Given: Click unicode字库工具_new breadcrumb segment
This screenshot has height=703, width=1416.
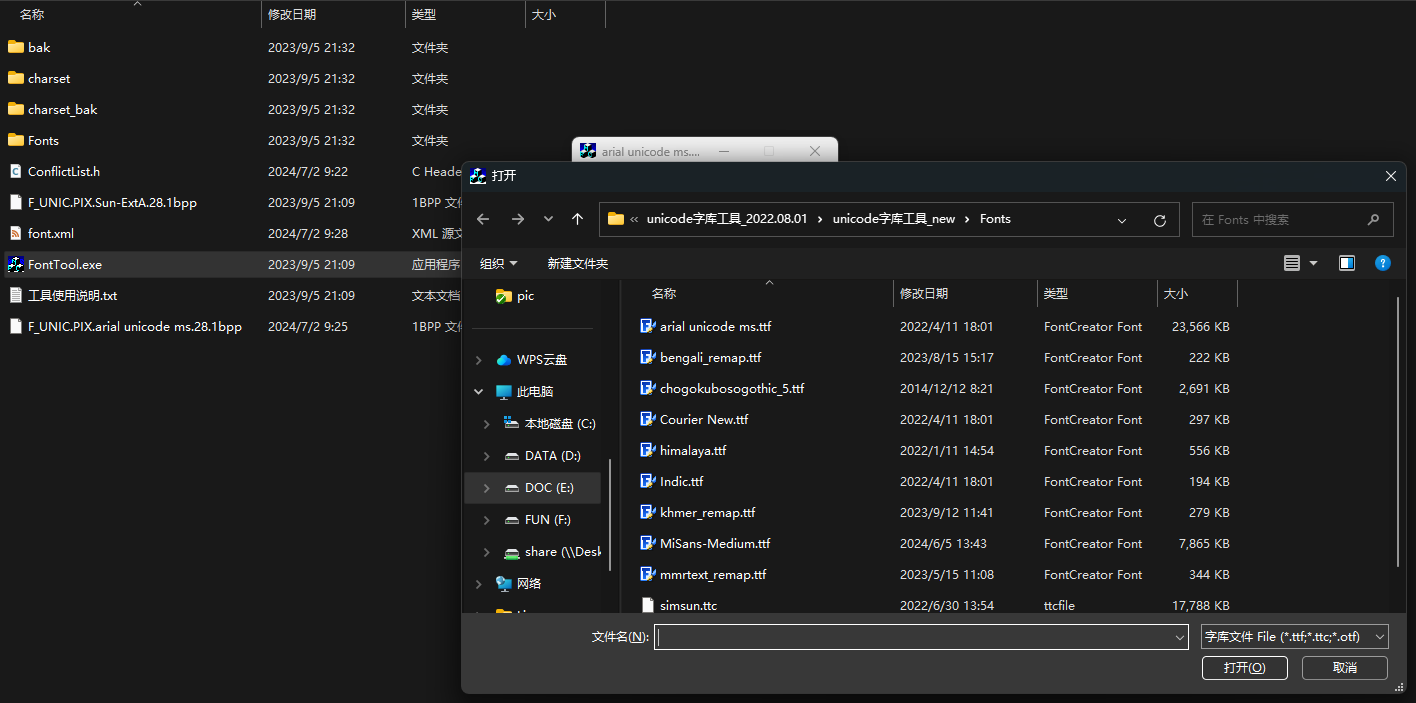Looking at the screenshot, I should click(894, 219).
